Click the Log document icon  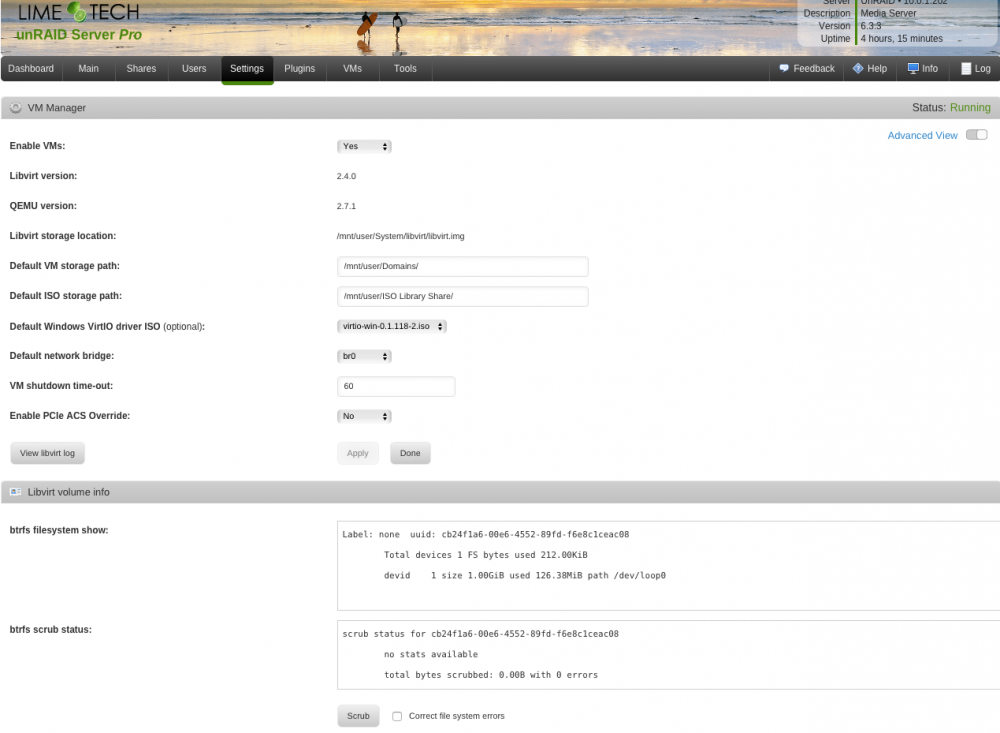tap(966, 68)
